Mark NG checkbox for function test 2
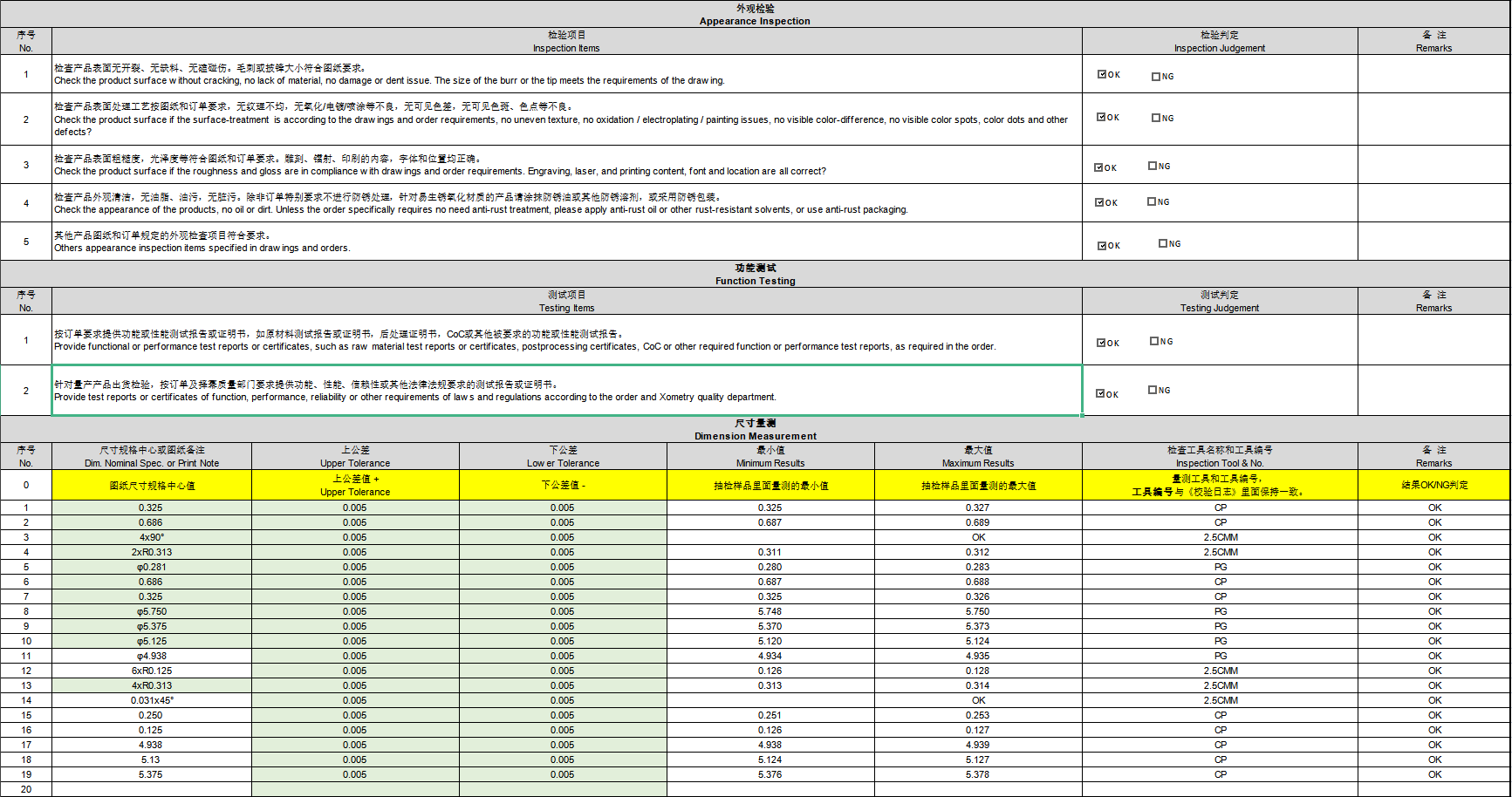Image resolution: width=1512 pixels, height=797 pixels. pos(1153,390)
